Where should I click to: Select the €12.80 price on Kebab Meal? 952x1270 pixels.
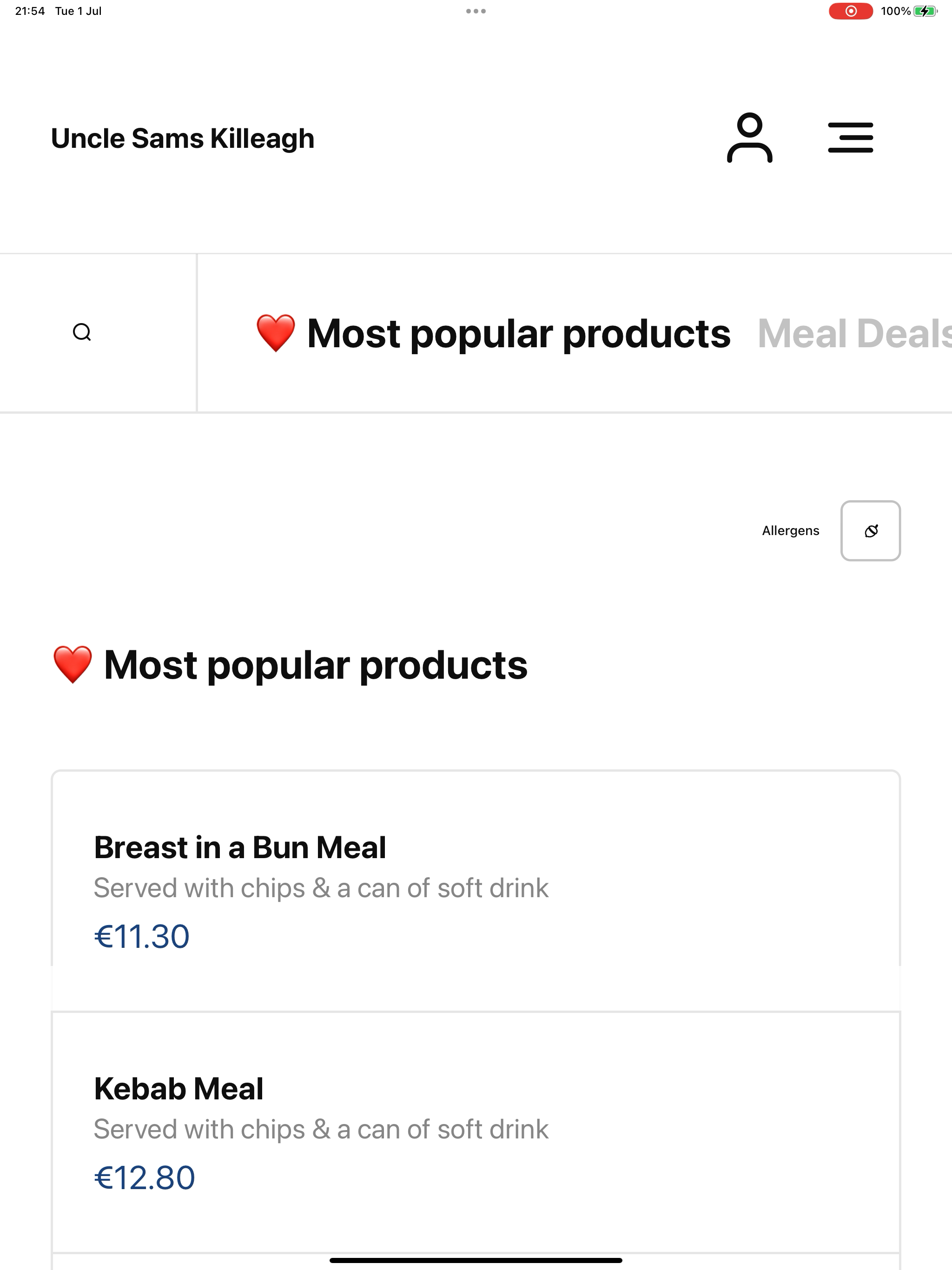tap(144, 1177)
